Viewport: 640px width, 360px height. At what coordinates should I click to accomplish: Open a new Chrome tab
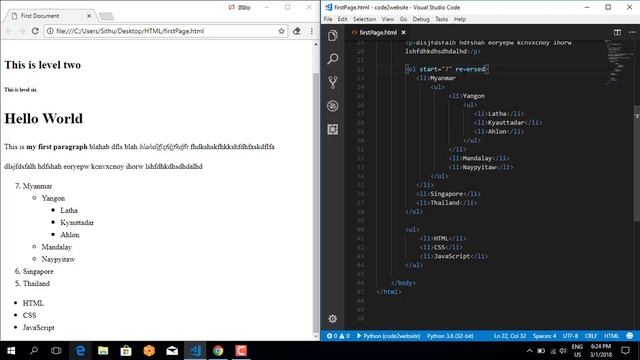(107, 16)
